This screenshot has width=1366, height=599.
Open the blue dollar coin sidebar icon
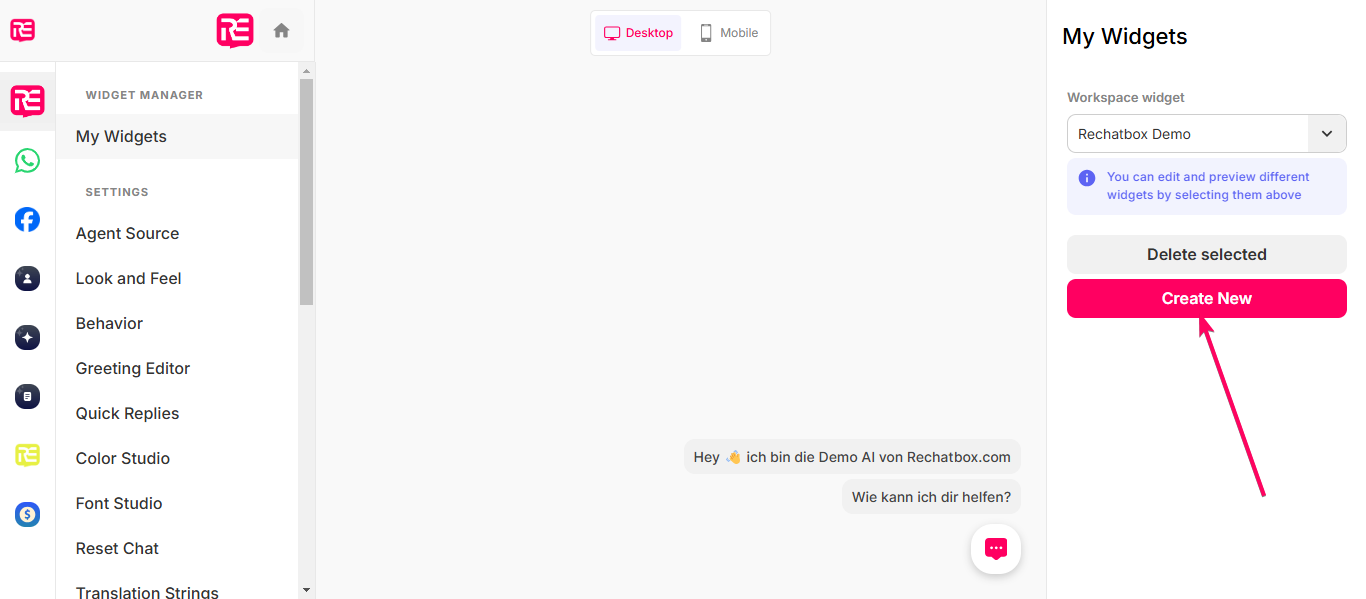[x=27, y=515]
